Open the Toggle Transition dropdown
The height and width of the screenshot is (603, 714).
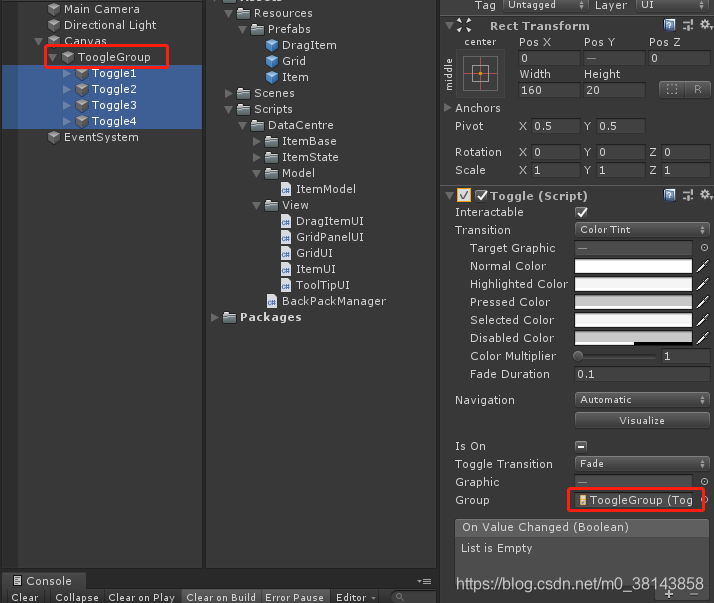point(642,464)
